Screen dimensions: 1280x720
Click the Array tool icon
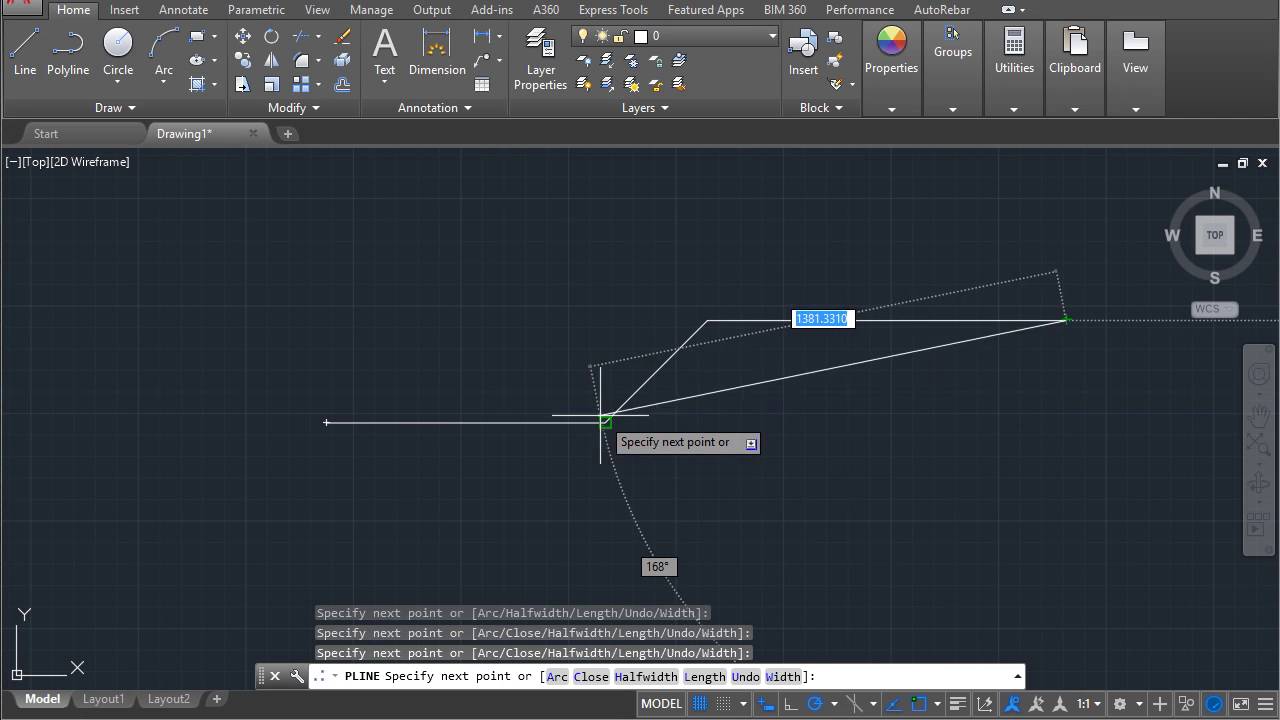(x=301, y=85)
